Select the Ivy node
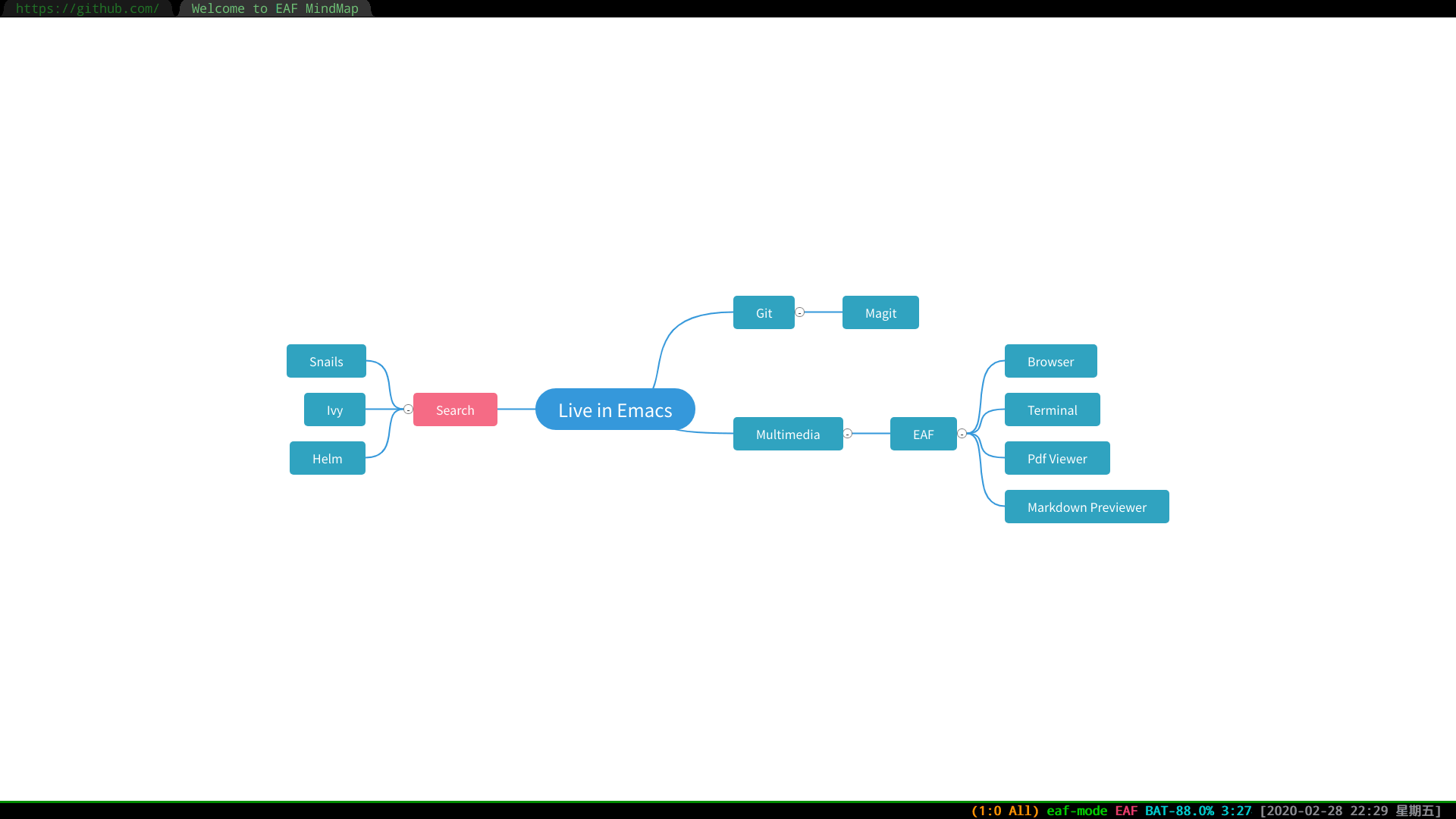The image size is (1456, 819). (x=334, y=409)
